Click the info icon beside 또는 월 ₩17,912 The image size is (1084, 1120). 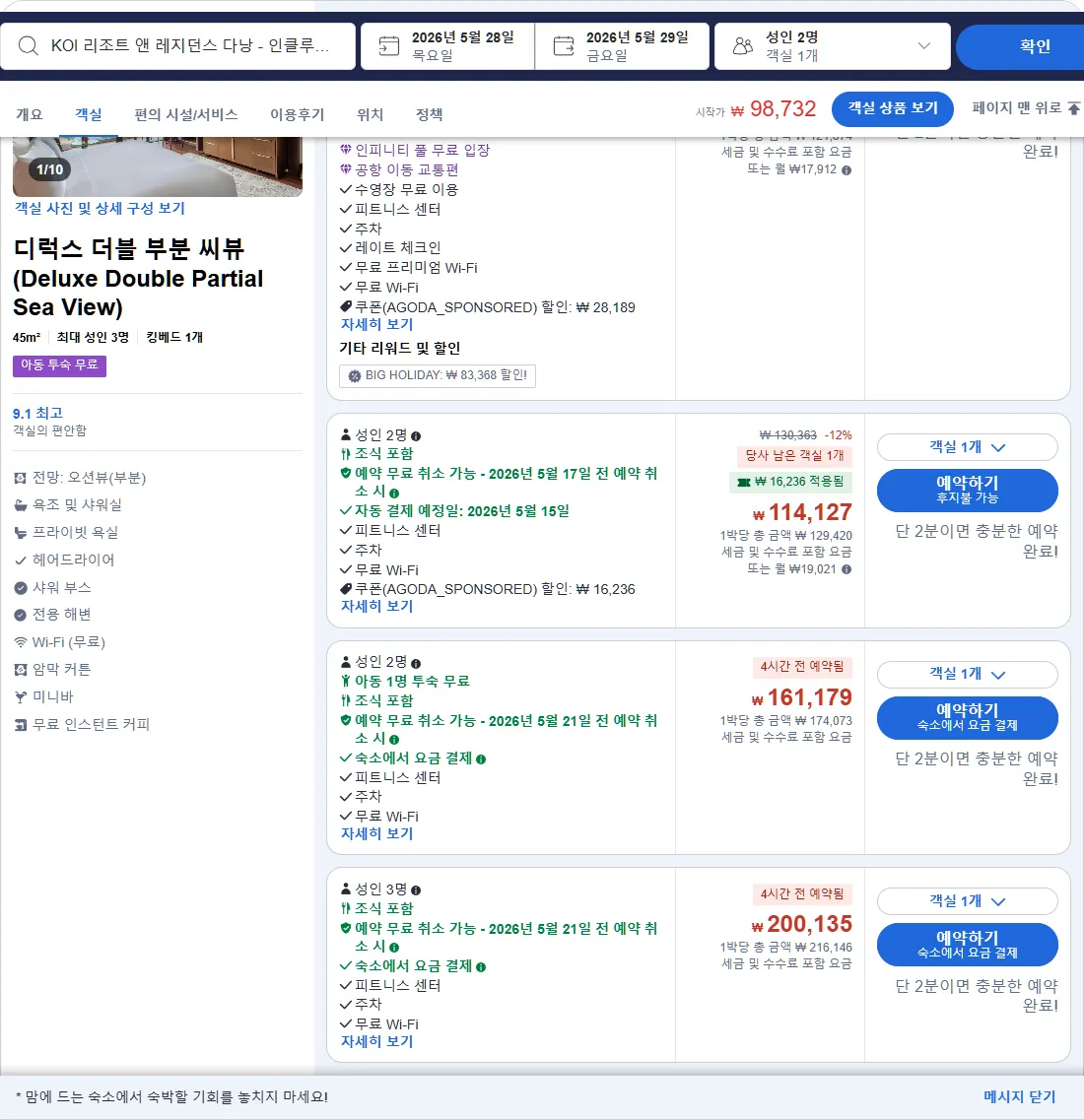tap(847, 170)
